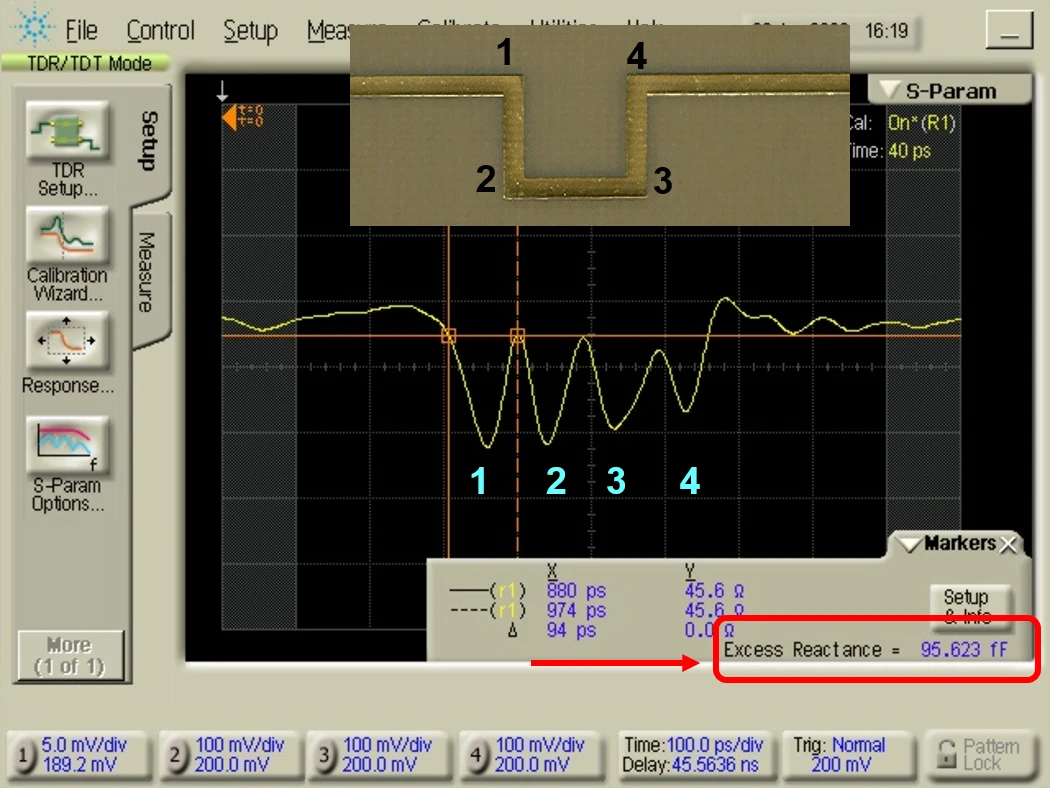
Task: Click channel 4 scale 100 mV/div
Action: pos(540,745)
